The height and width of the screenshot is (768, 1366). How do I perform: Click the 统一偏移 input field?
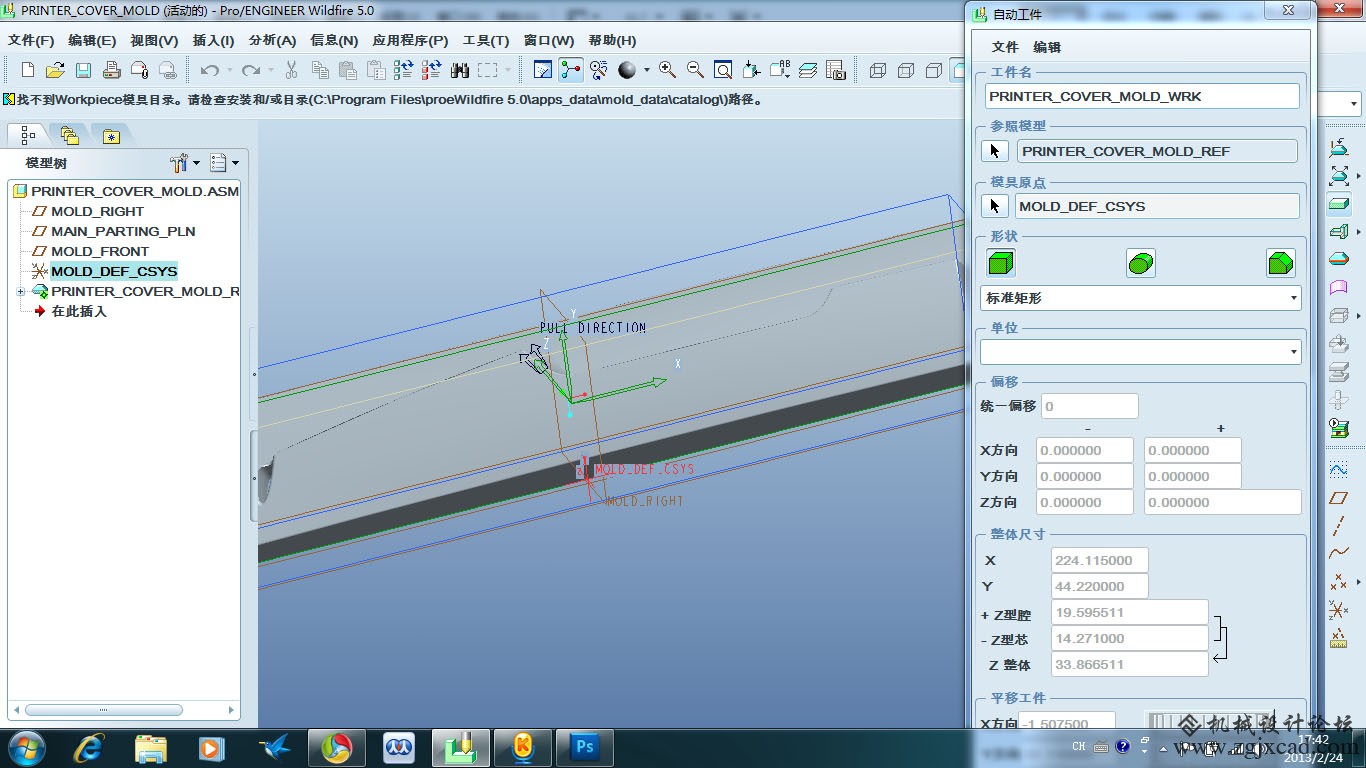click(x=1090, y=406)
